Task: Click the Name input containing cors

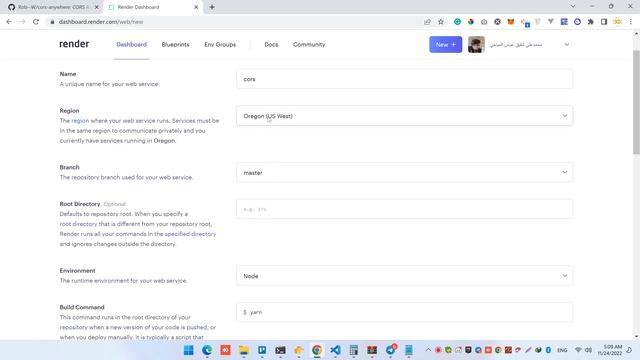Action: coord(404,79)
